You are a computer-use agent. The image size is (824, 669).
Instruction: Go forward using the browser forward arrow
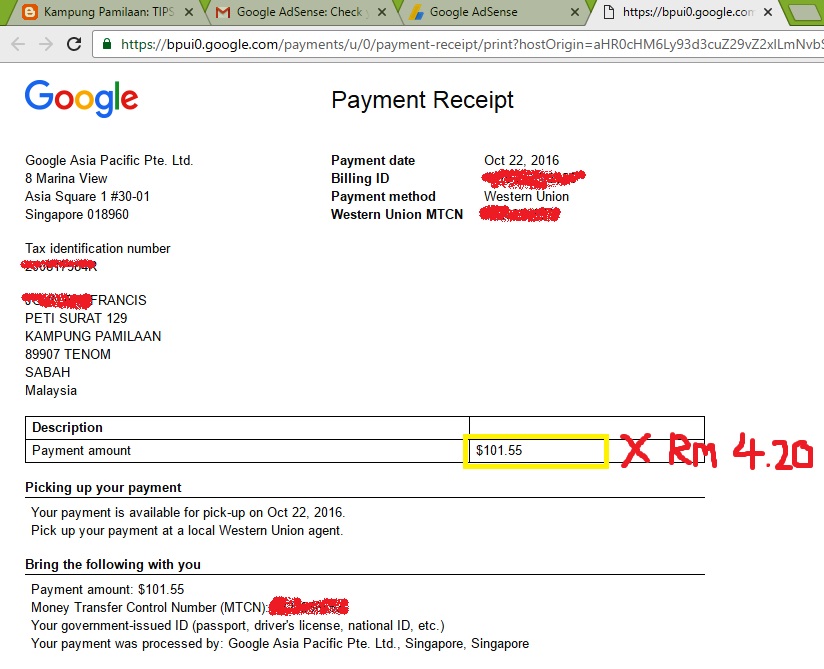[x=46, y=44]
